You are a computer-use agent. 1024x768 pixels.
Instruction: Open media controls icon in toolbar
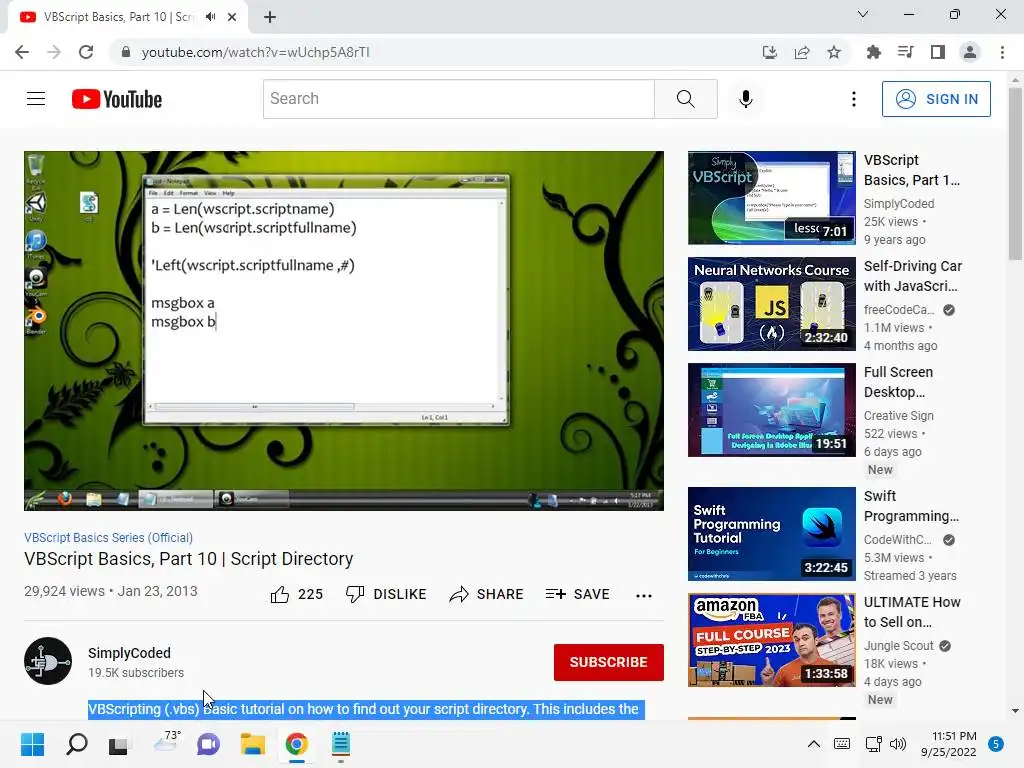coord(905,52)
